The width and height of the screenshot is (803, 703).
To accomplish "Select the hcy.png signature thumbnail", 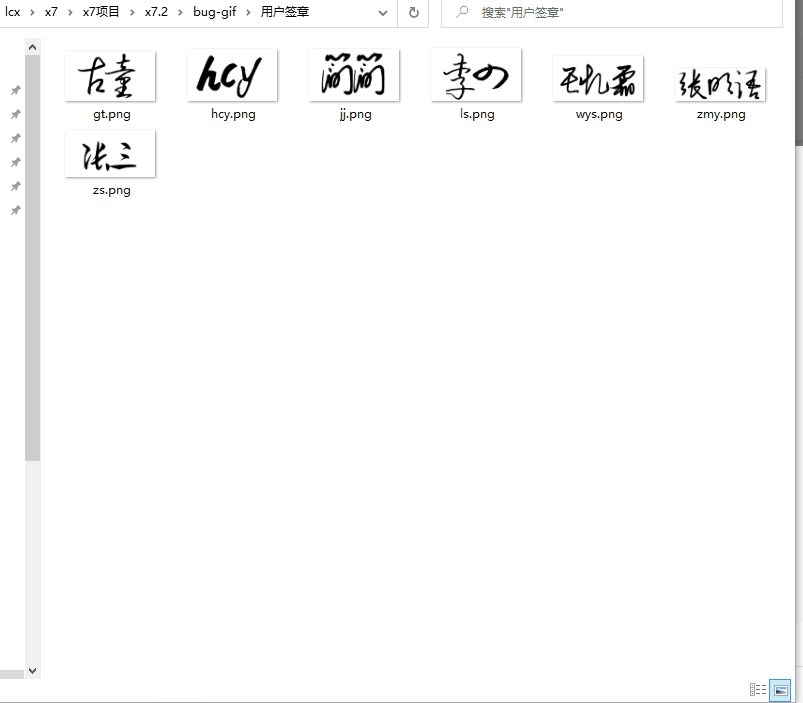I will (x=232, y=75).
